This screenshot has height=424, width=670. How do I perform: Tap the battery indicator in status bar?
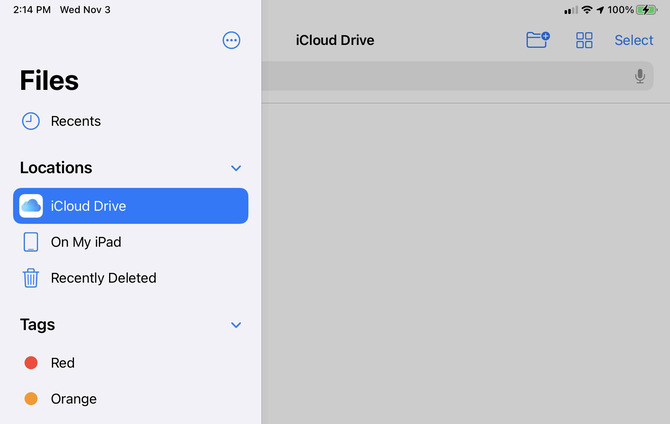click(x=646, y=10)
